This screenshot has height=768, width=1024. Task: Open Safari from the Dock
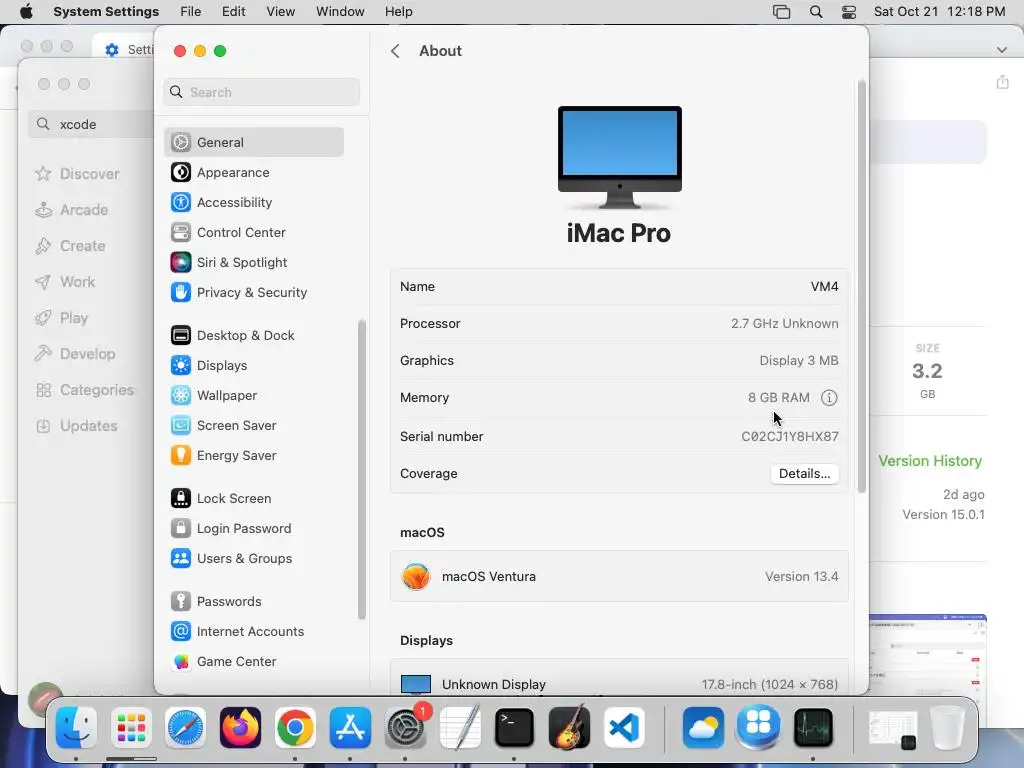tap(185, 728)
